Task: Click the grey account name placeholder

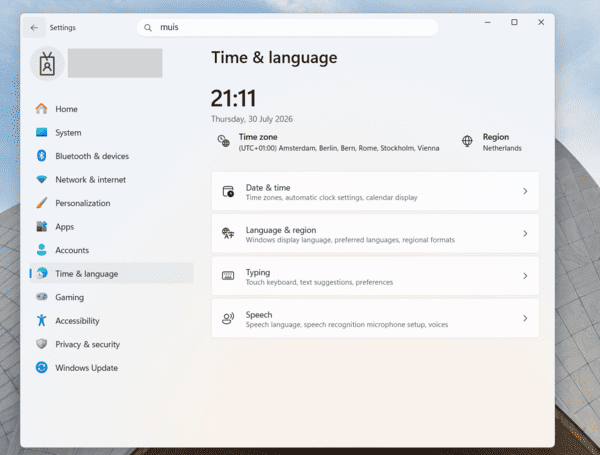Action: (115, 63)
